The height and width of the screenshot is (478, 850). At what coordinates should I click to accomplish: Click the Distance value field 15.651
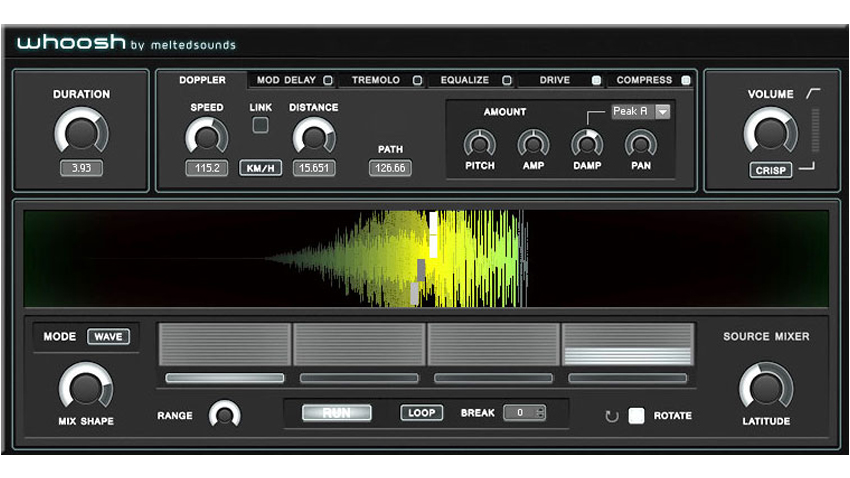[x=314, y=168]
